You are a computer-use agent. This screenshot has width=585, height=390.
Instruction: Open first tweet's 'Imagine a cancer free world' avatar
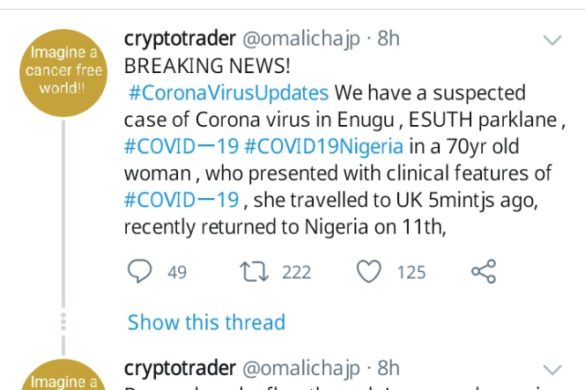(63, 73)
